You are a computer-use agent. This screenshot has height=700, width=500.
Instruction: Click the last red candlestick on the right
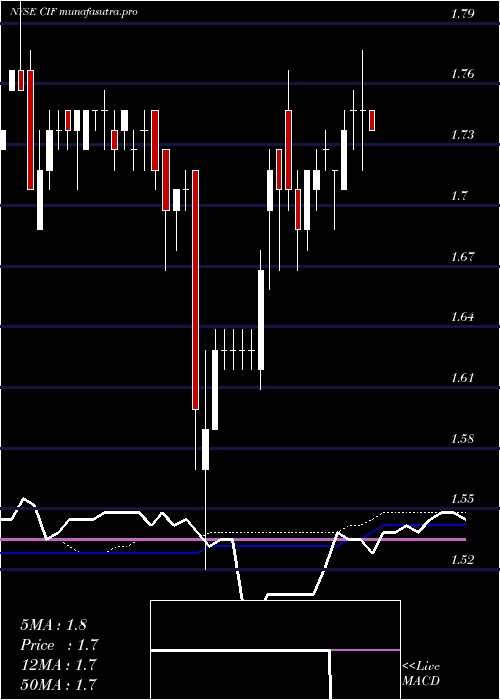click(372, 120)
